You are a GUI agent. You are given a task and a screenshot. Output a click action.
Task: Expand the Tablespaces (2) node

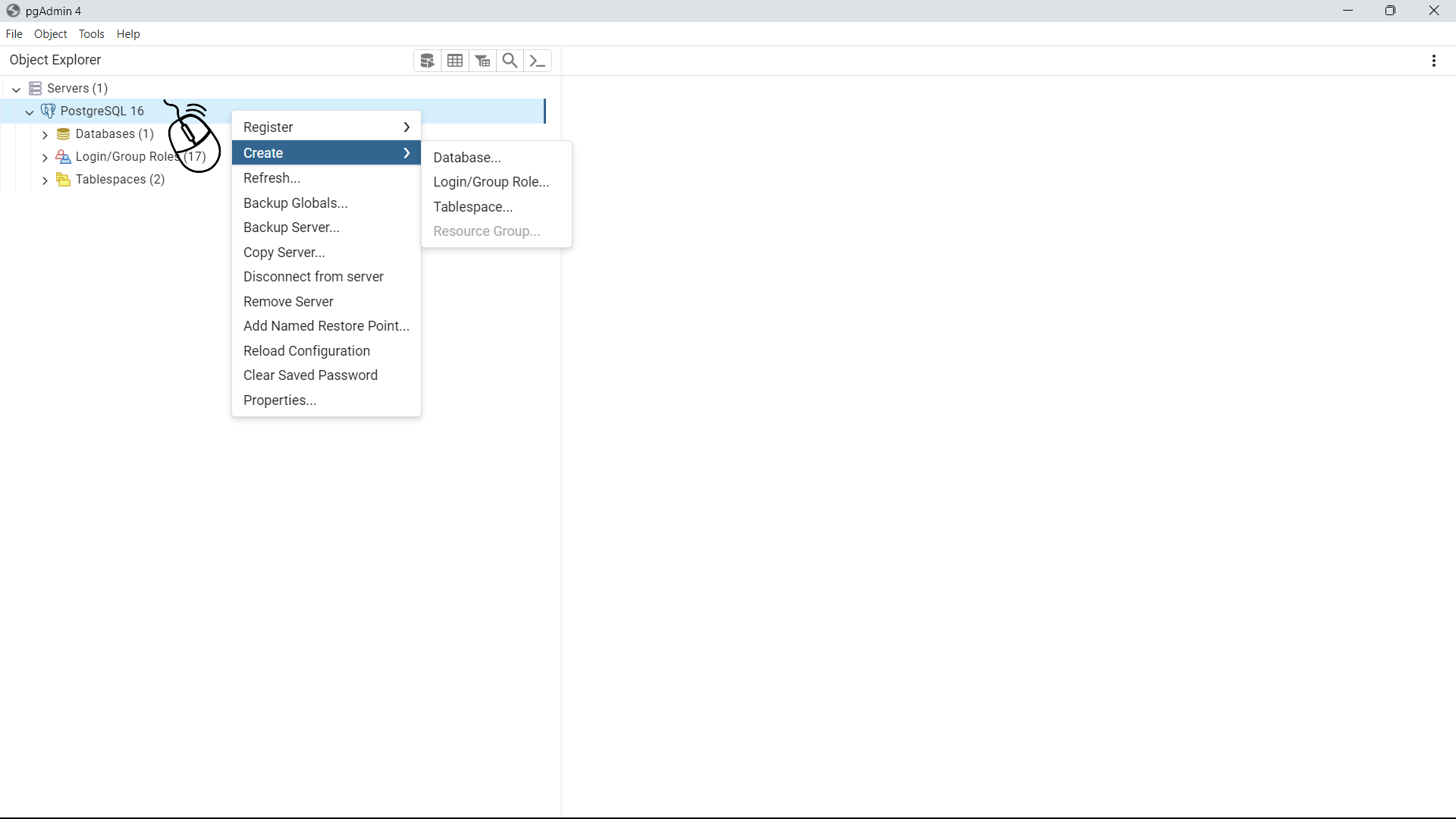[45, 180]
